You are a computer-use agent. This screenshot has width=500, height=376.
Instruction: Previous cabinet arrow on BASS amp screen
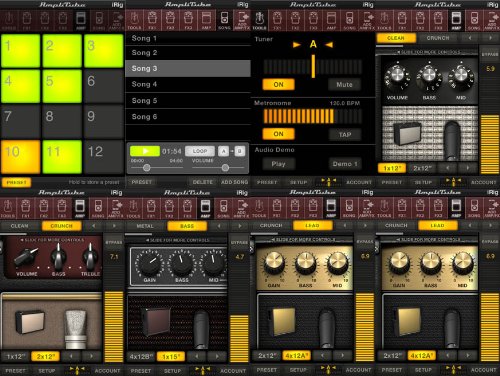(197, 356)
